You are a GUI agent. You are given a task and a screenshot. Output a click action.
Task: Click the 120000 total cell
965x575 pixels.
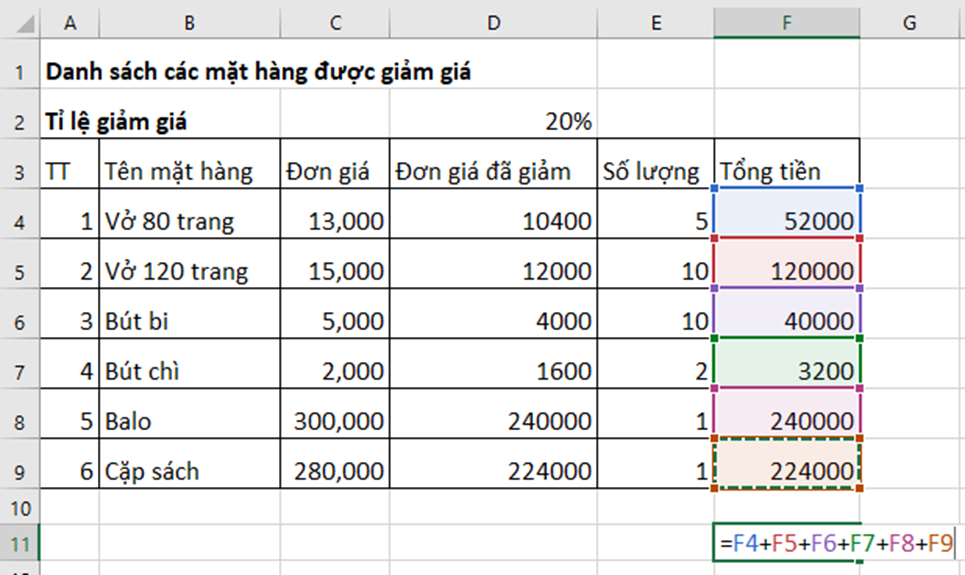pyautogui.click(x=787, y=263)
